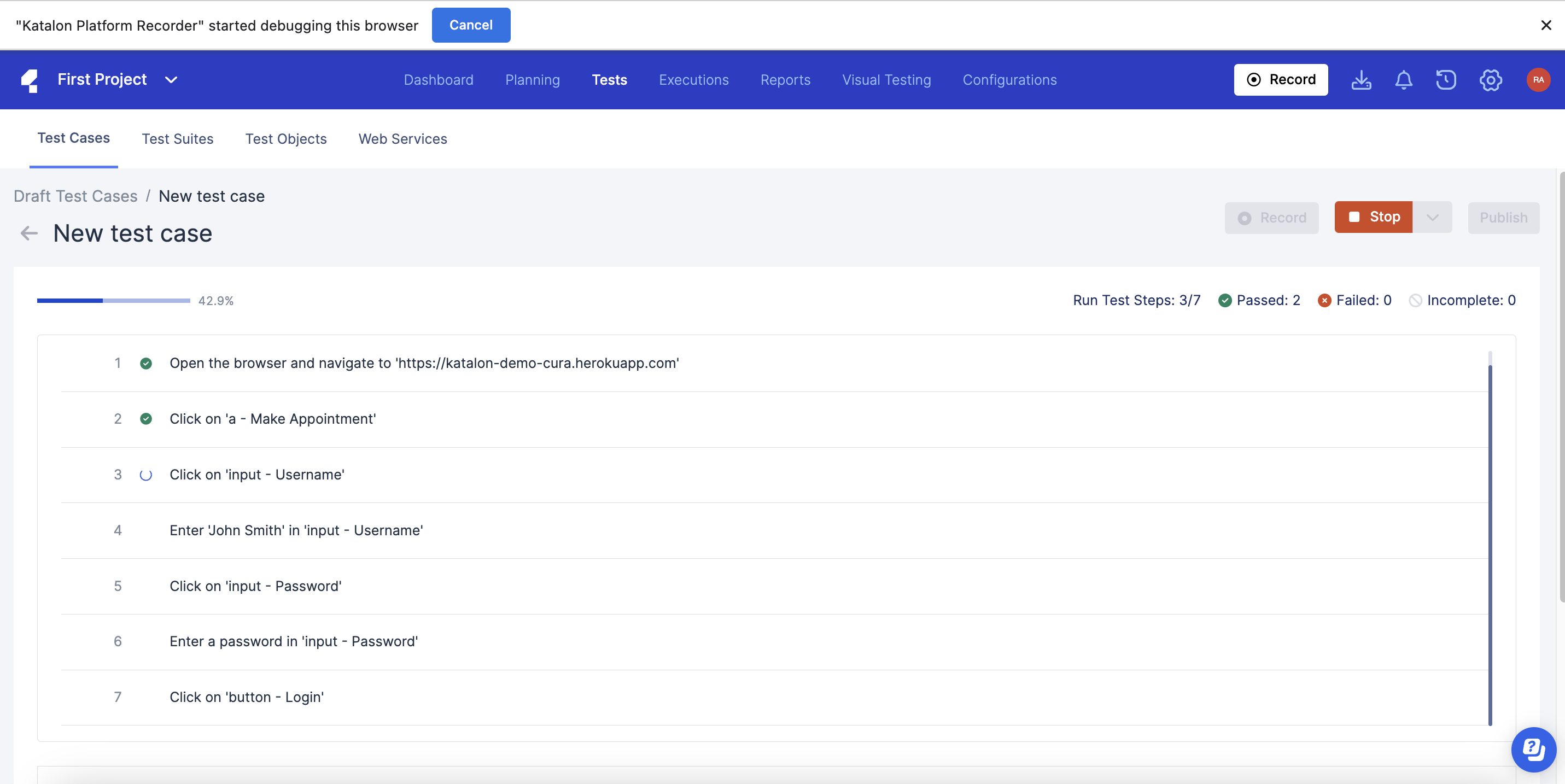Toggle passed status indicator for step 1
Viewport: 1565px width, 784px height.
(145, 362)
